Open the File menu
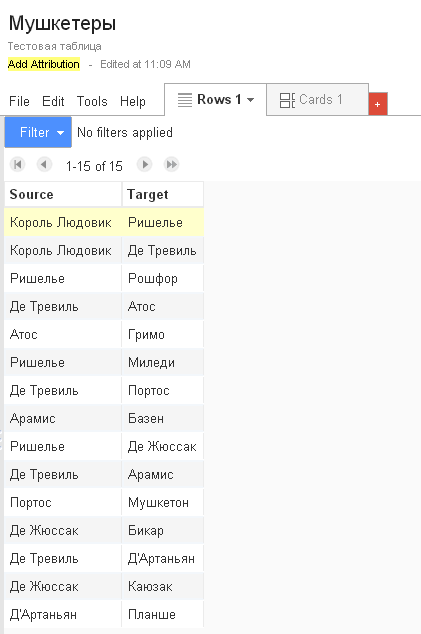The height and width of the screenshot is (634, 421). [19, 101]
